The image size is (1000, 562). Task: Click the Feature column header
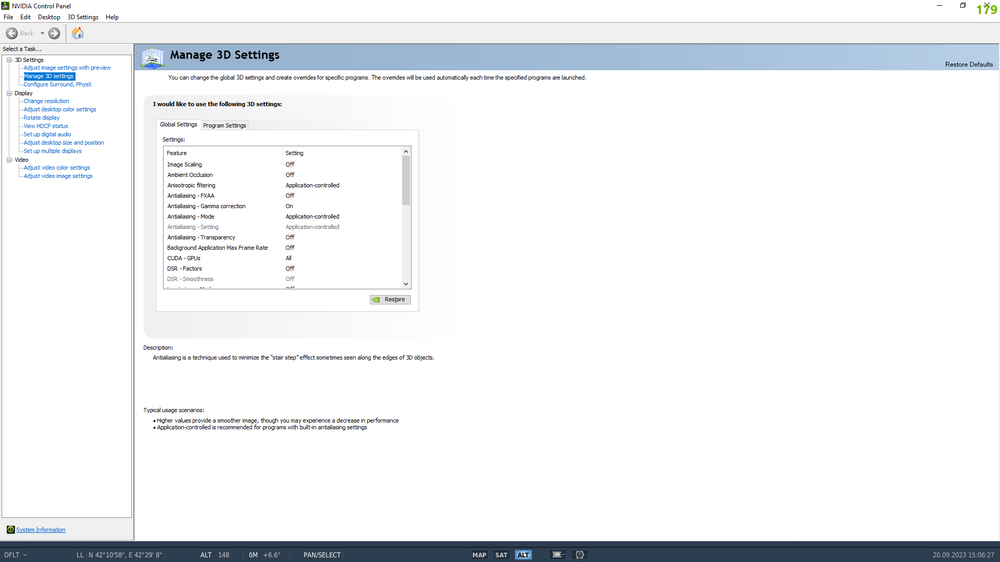tap(223, 153)
